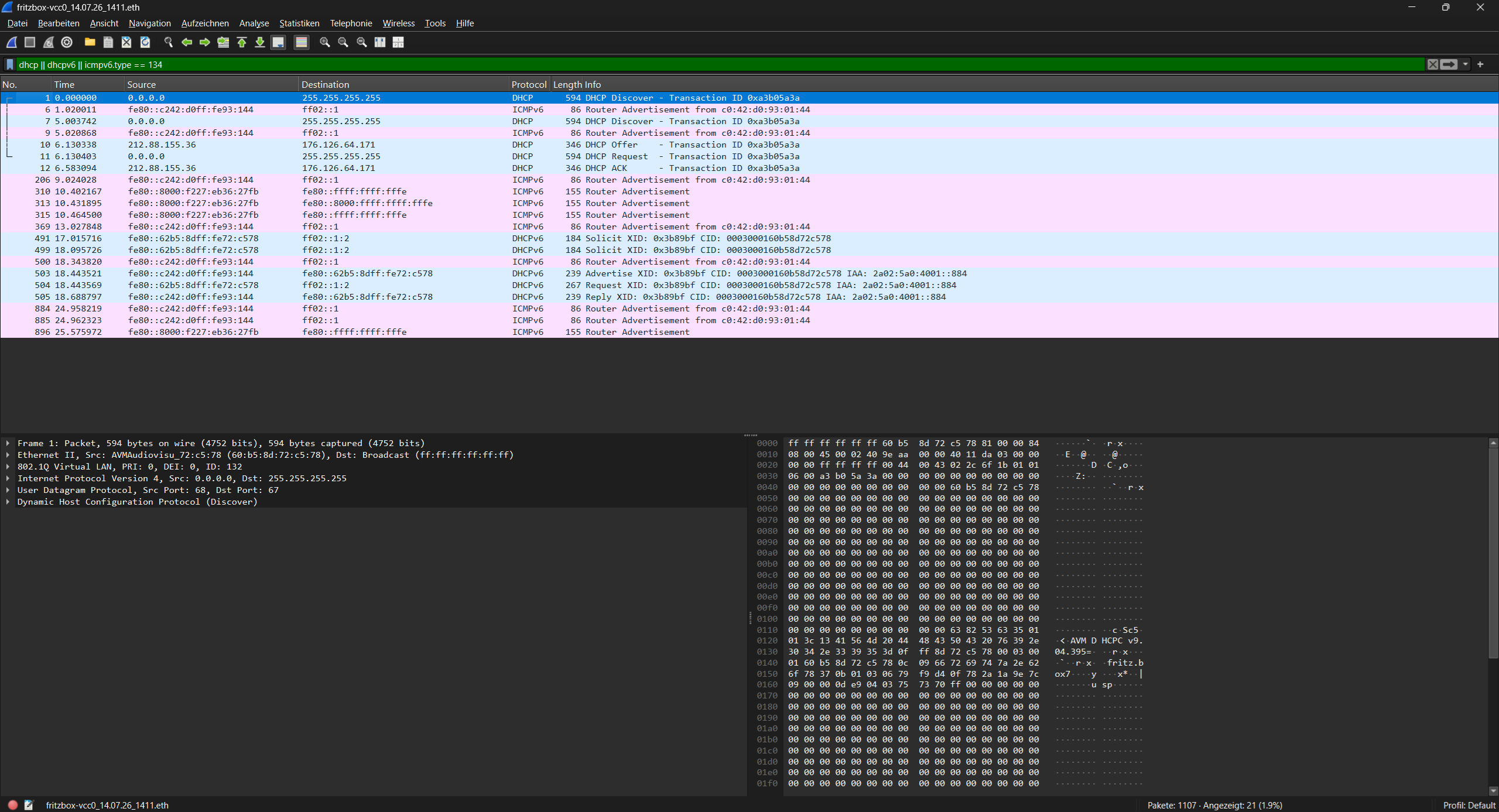Sort packets by the No. column
This screenshot has width=1499, height=812.
tap(26, 84)
